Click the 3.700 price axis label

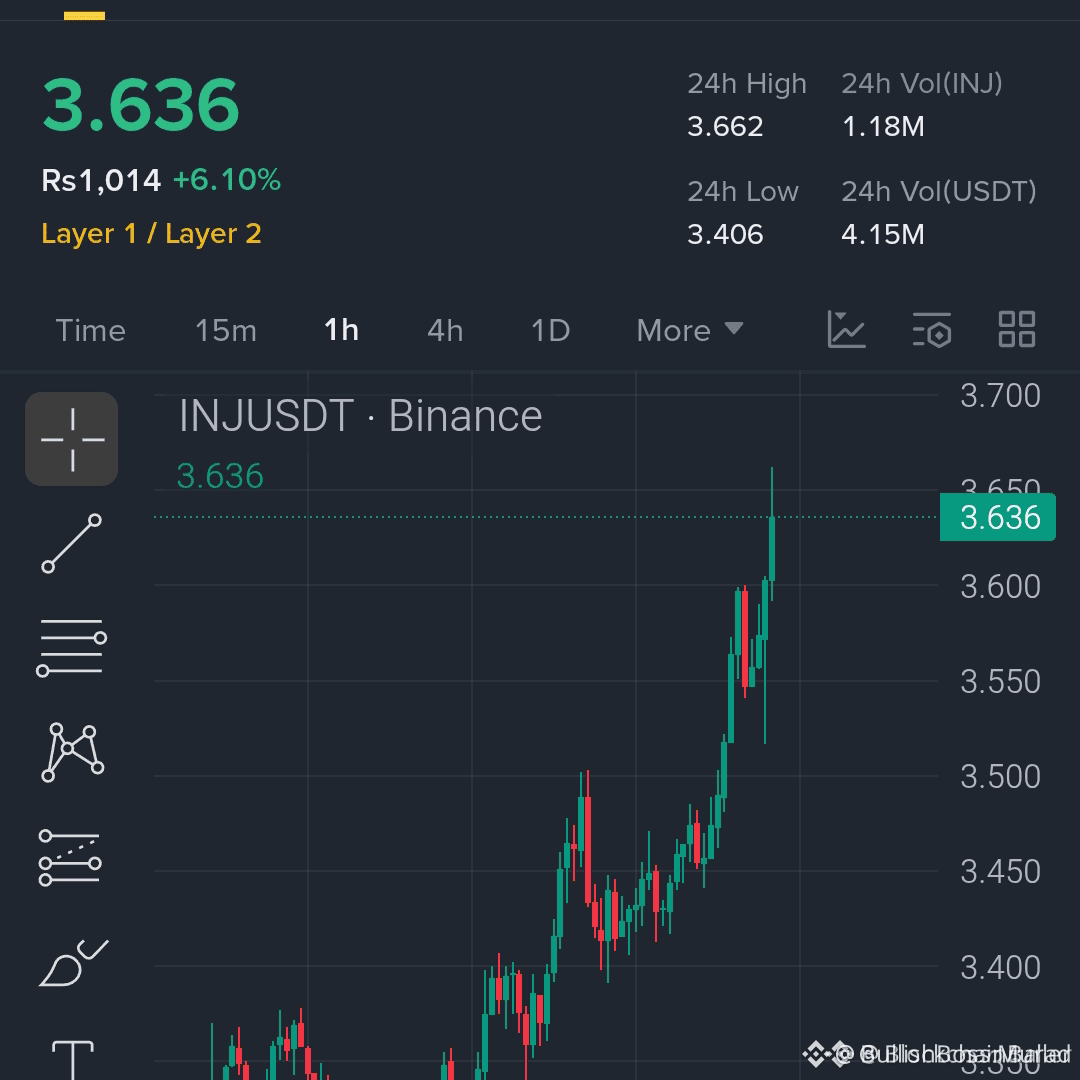coord(1000,395)
